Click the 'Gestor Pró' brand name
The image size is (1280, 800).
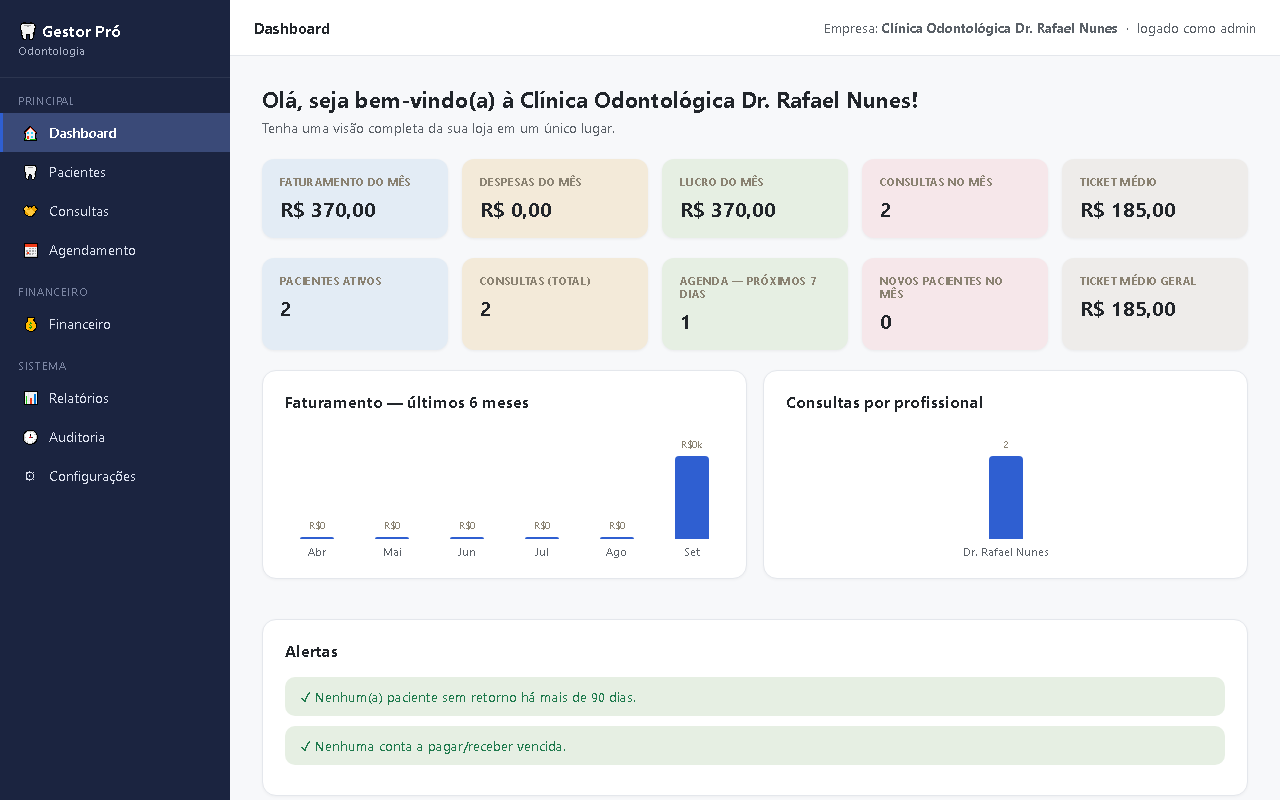pyautogui.click(x=81, y=32)
